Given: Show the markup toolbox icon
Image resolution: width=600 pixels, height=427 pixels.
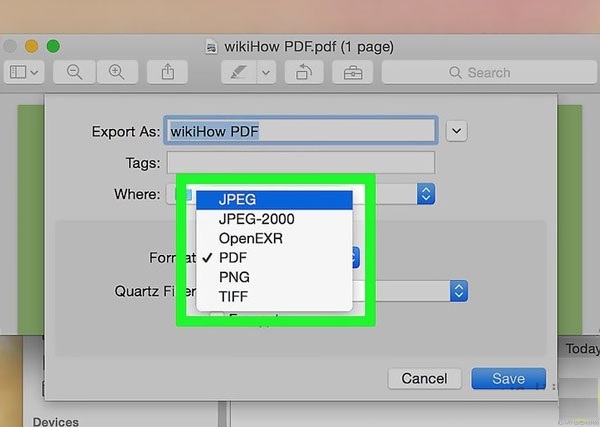Looking at the screenshot, I should 353,72.
